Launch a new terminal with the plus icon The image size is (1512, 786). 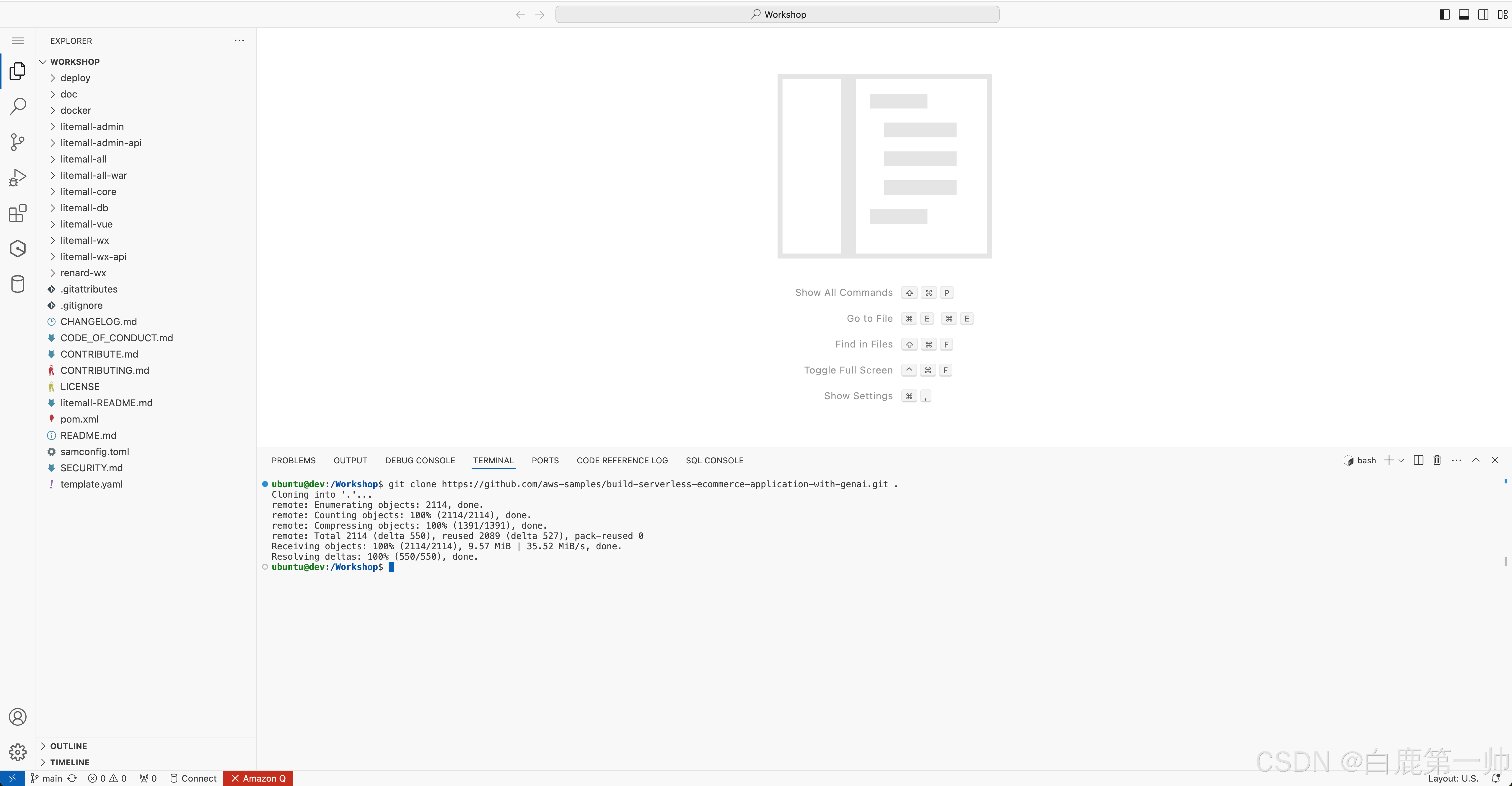(1389, 460)
